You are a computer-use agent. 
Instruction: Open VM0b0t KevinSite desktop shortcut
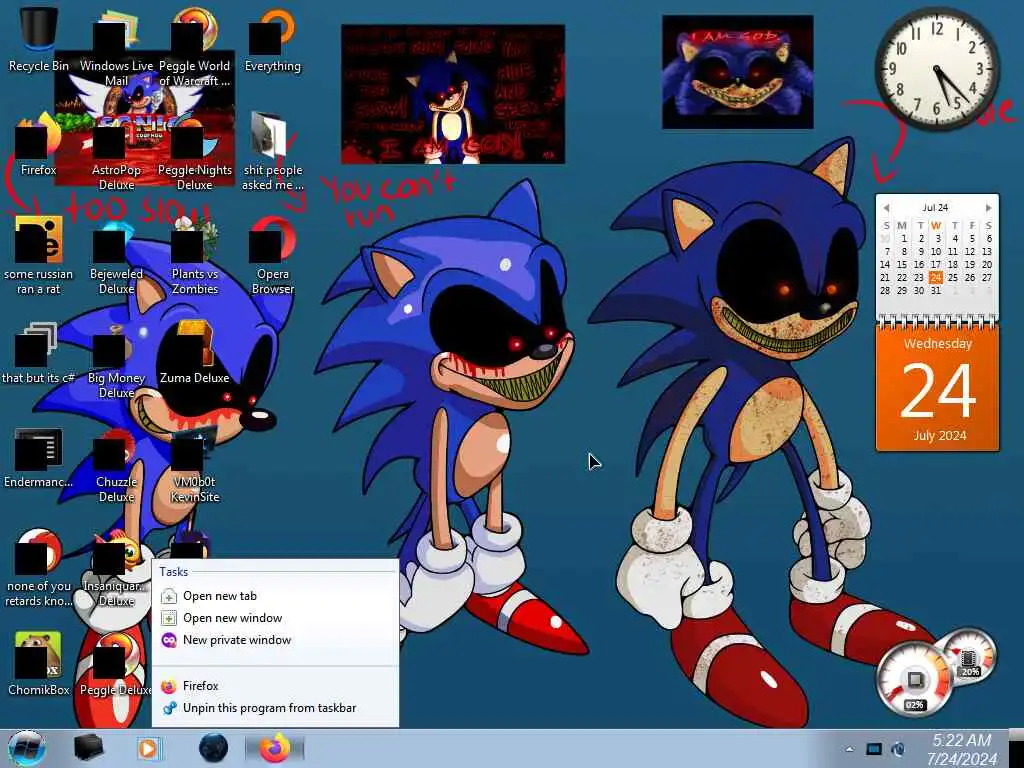pos(195,464)
